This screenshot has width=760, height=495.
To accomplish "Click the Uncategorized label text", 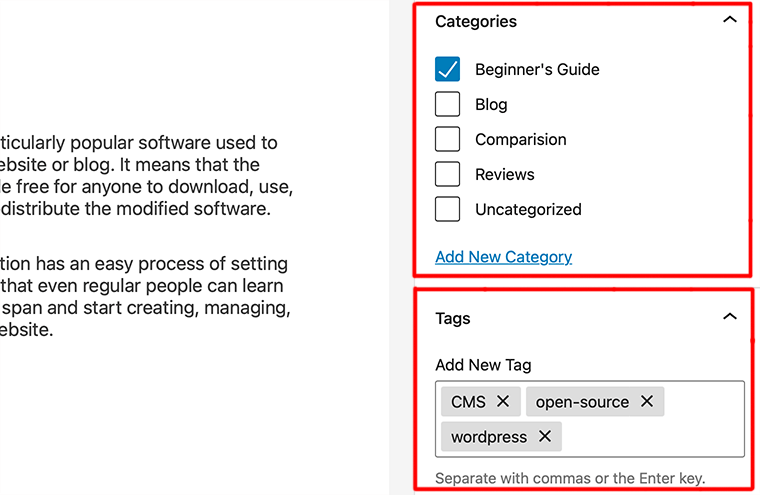I will pos(528,210).
